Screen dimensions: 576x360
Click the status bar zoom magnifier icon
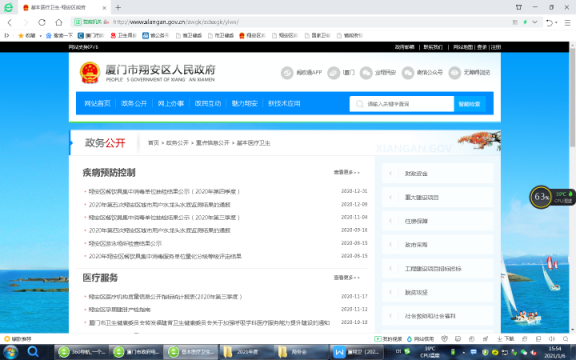pyautogui.click(x=566, y=339)
